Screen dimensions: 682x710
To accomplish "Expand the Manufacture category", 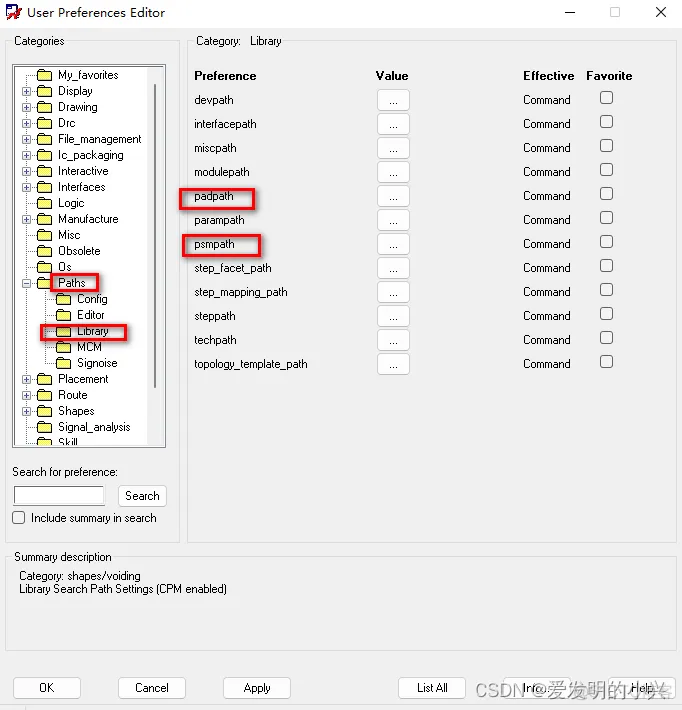I will click(x=26, y=220).
